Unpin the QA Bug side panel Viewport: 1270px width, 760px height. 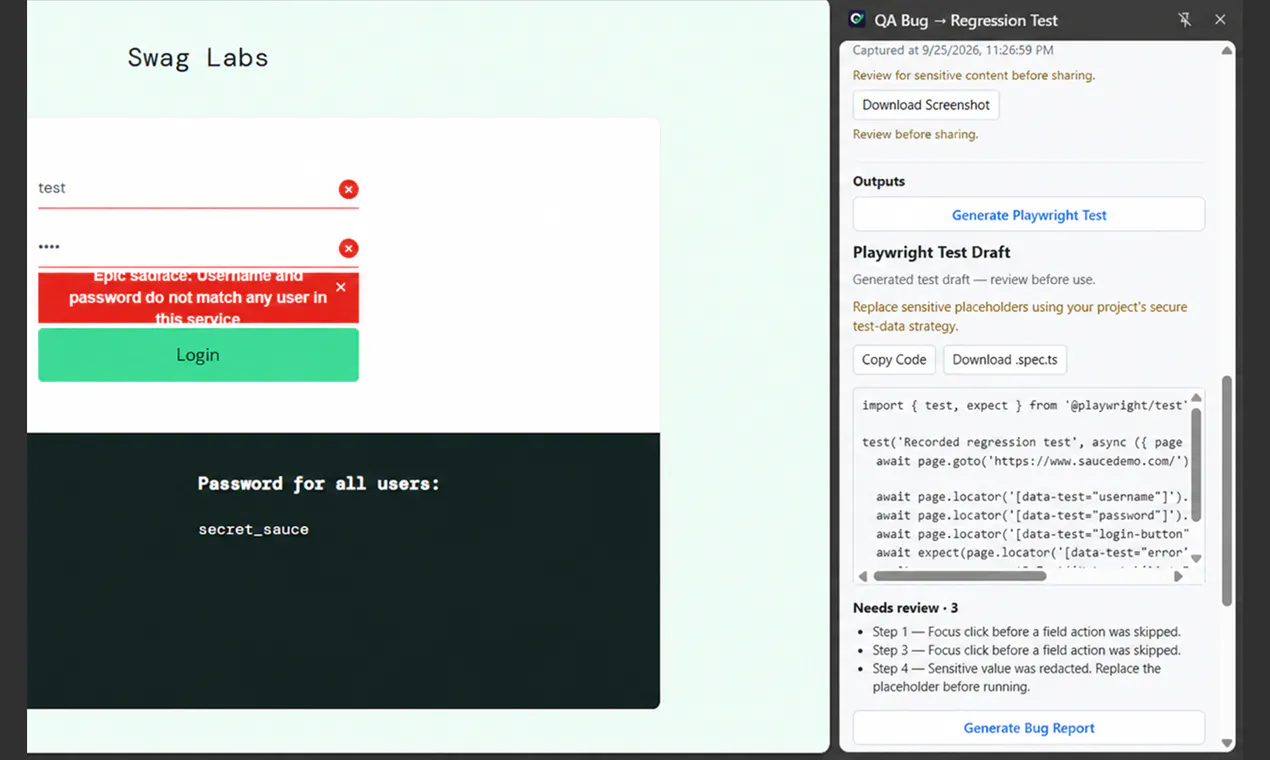click(1185, 20)
